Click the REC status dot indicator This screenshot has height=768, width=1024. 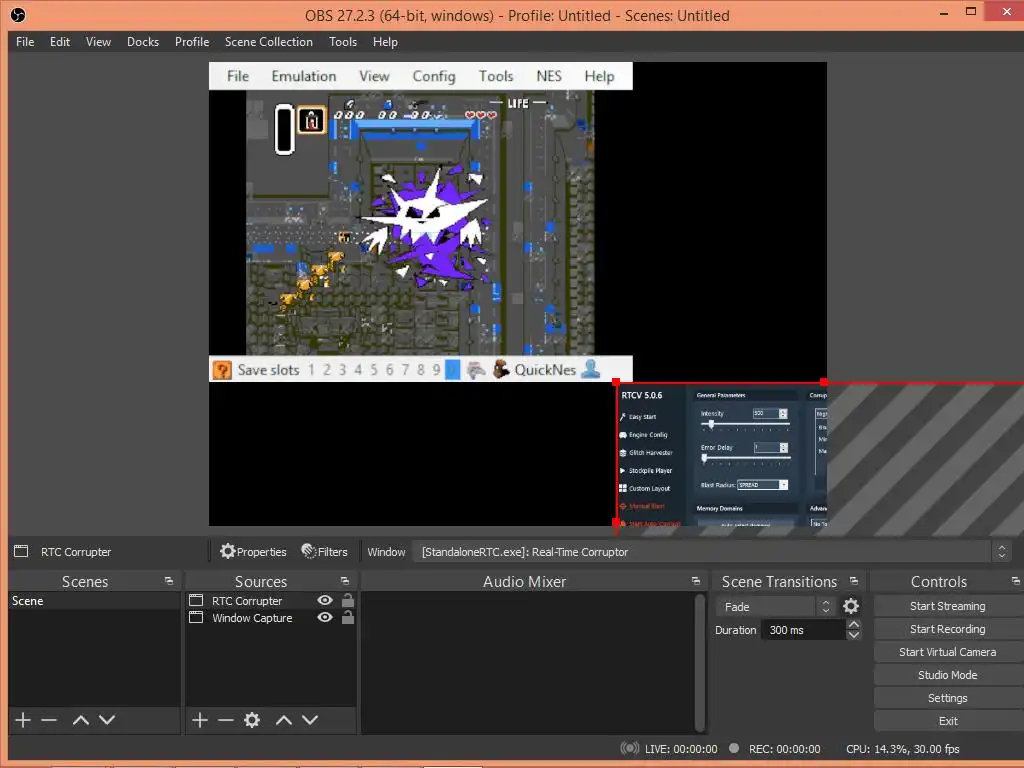(x=734, y=748)
